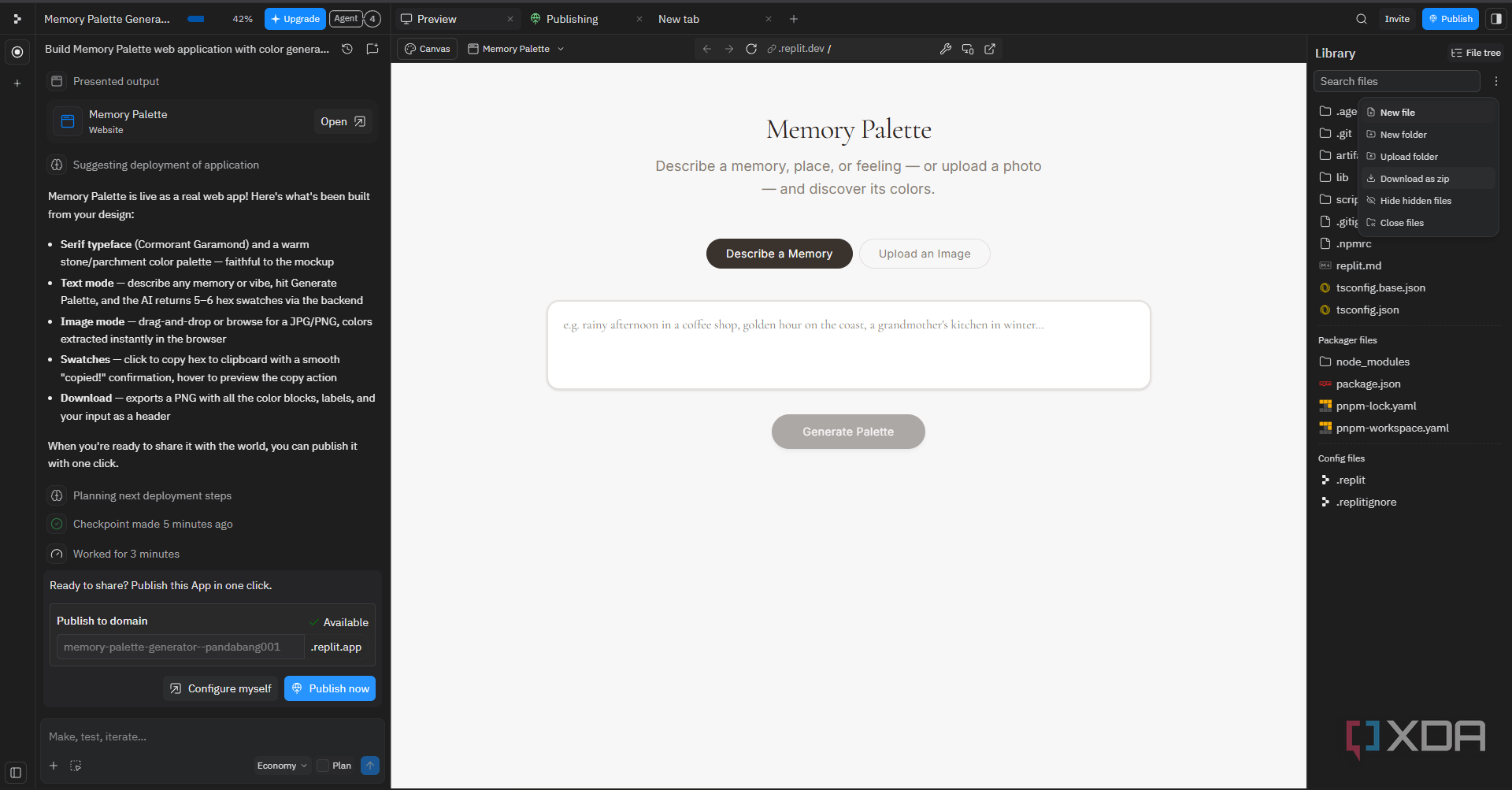Click the element selector icon in the chat input
The width and height of the screenshot is (1512, 790).
(76, 766)
